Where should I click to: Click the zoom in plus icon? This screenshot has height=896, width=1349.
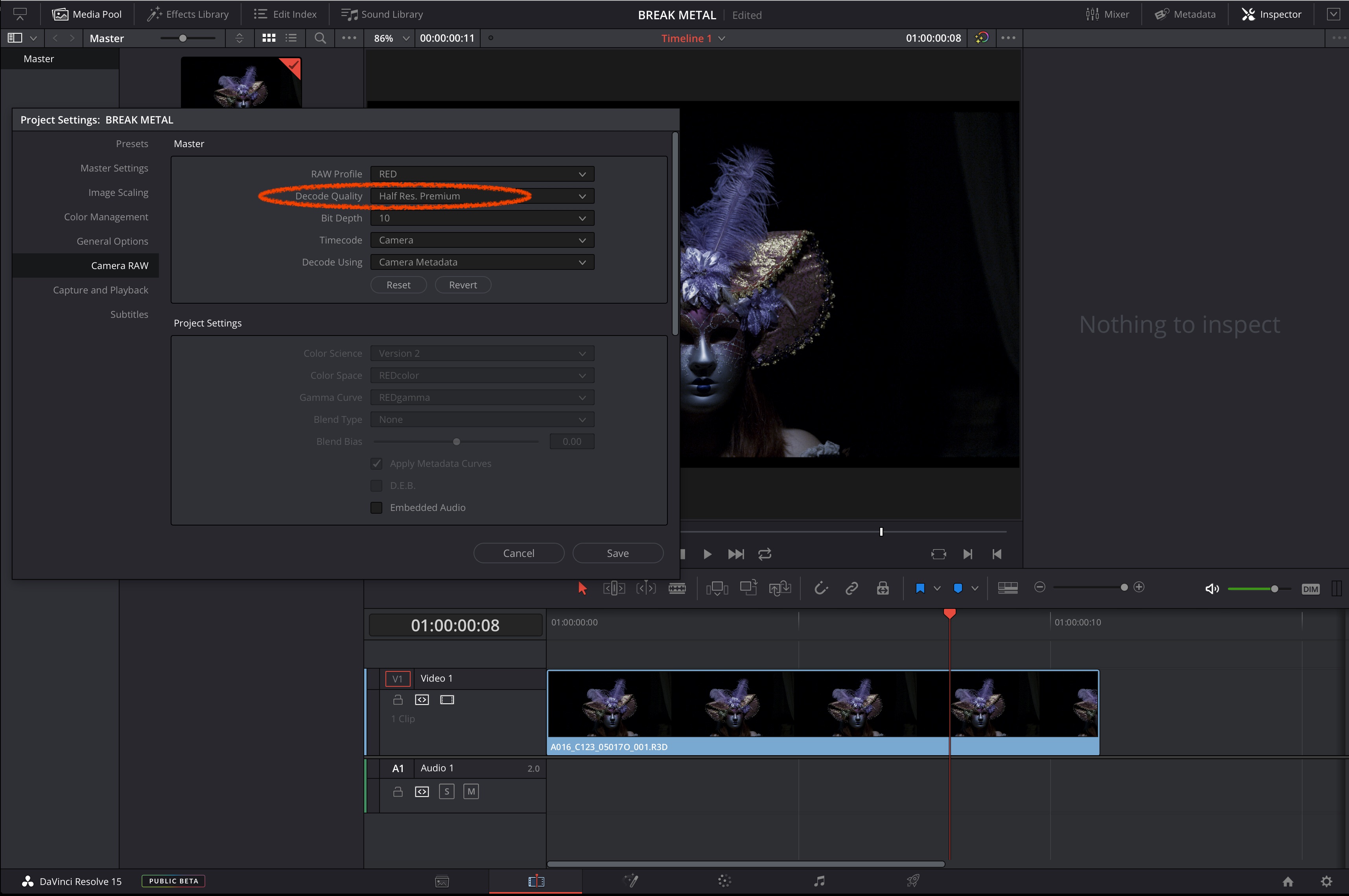(1139, 587)
